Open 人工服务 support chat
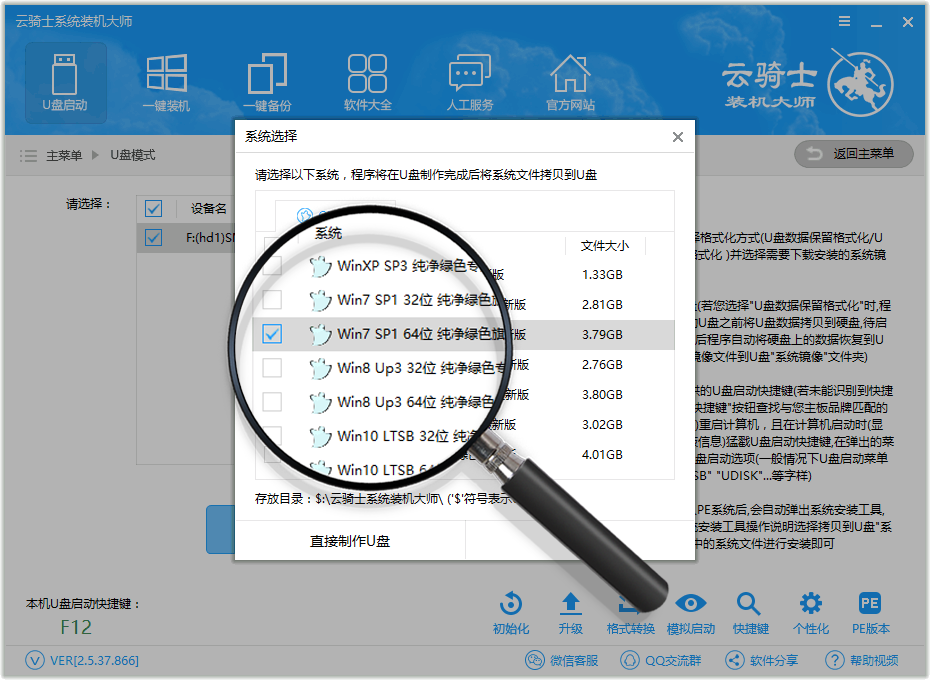 click(470, 82)
